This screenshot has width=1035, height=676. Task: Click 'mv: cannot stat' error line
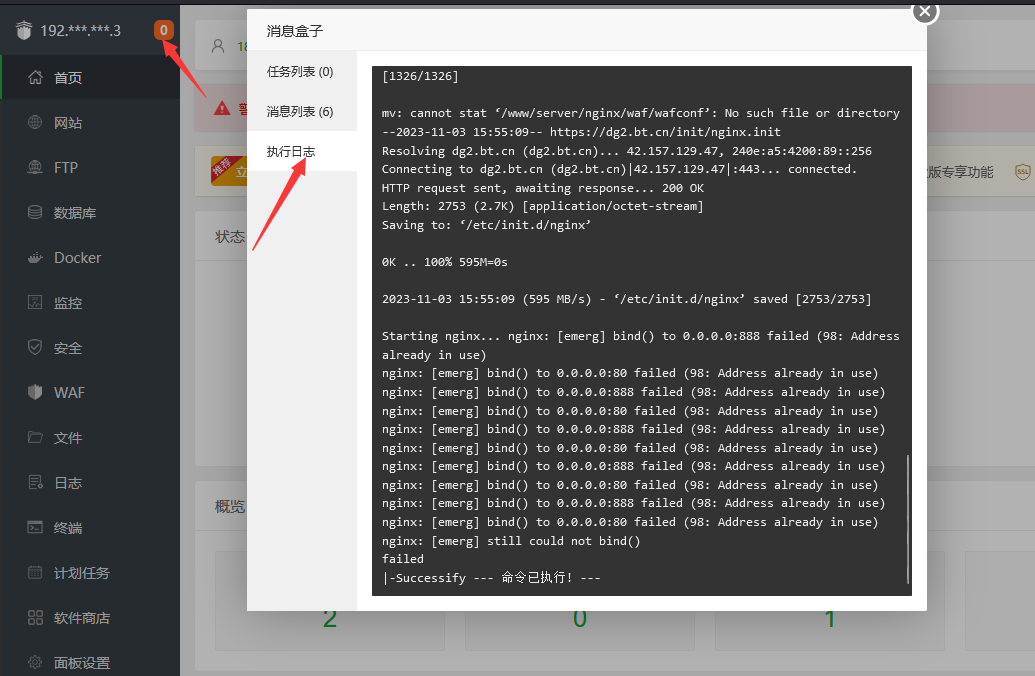click(640, 113)
